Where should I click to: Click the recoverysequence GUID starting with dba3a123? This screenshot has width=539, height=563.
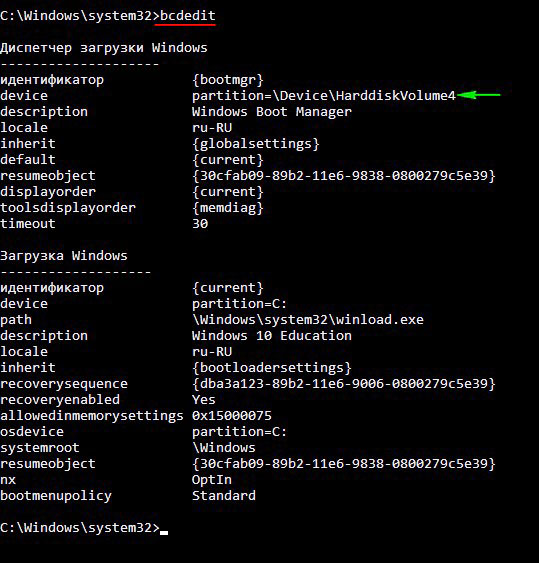point(344,383)
